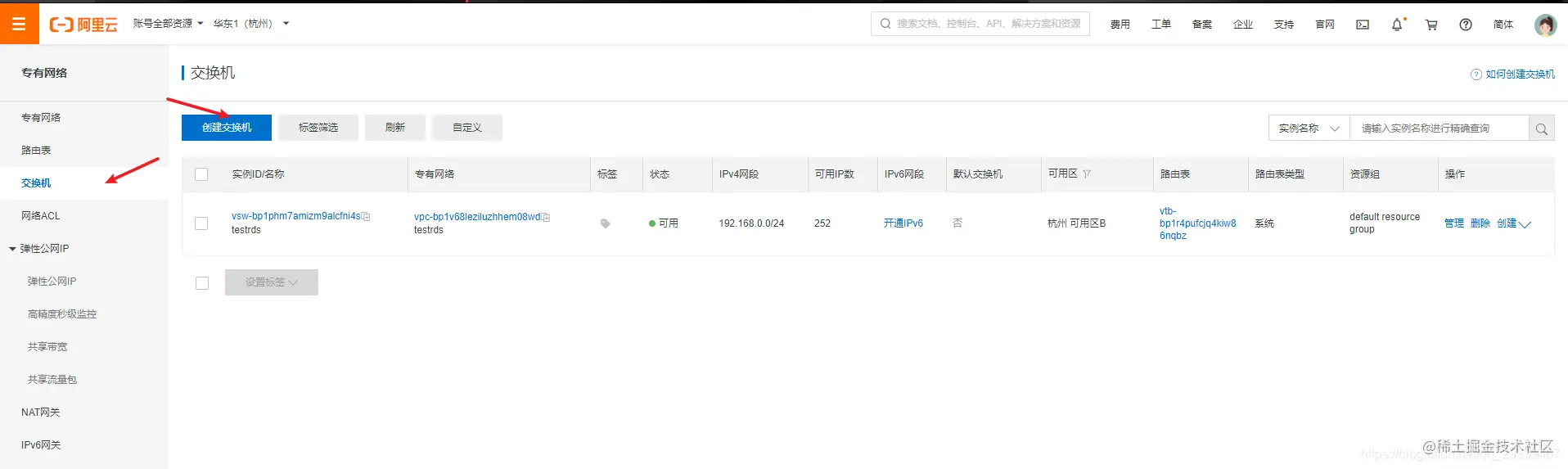
Task: Click the Alibaba Cloud logo
Action: (x=83, y=25)
